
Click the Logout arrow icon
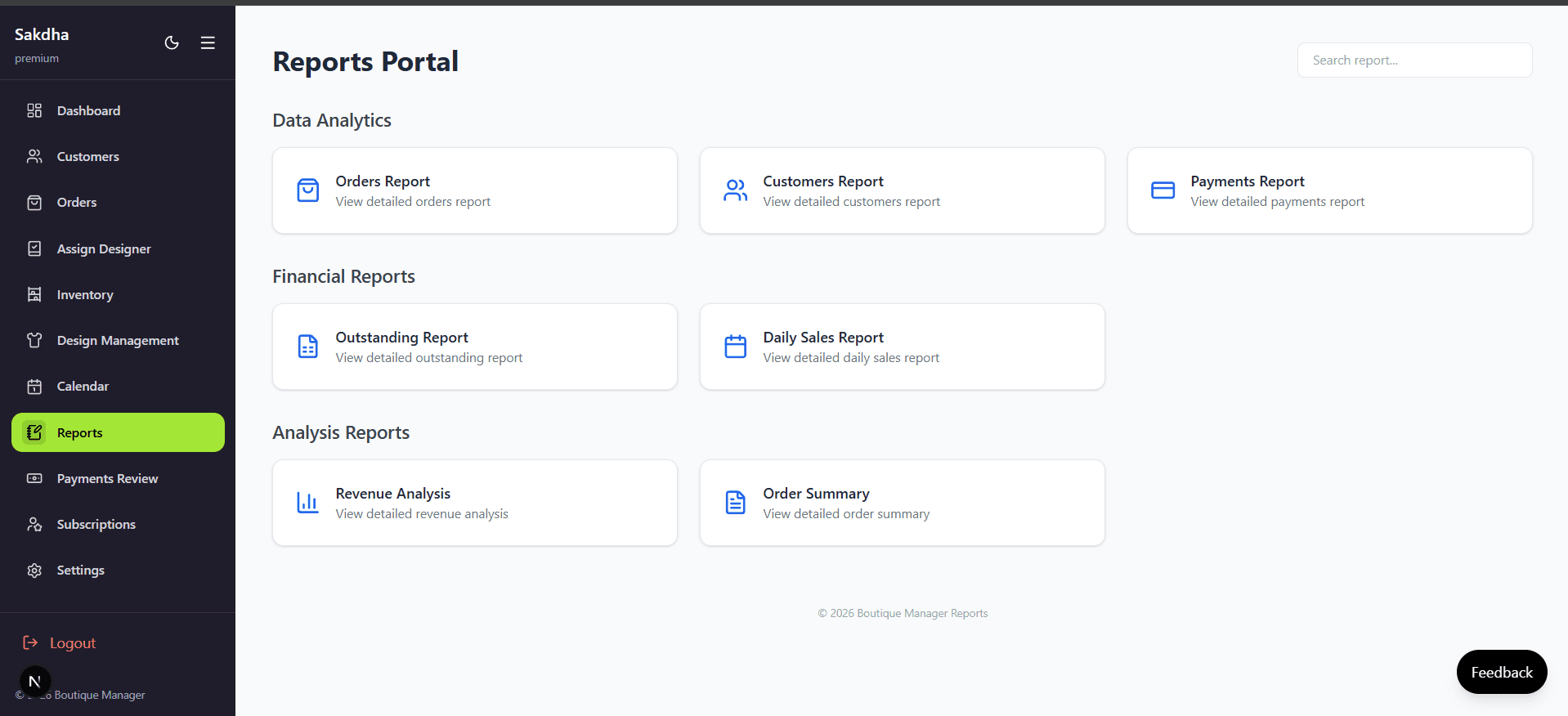(30, 642)
